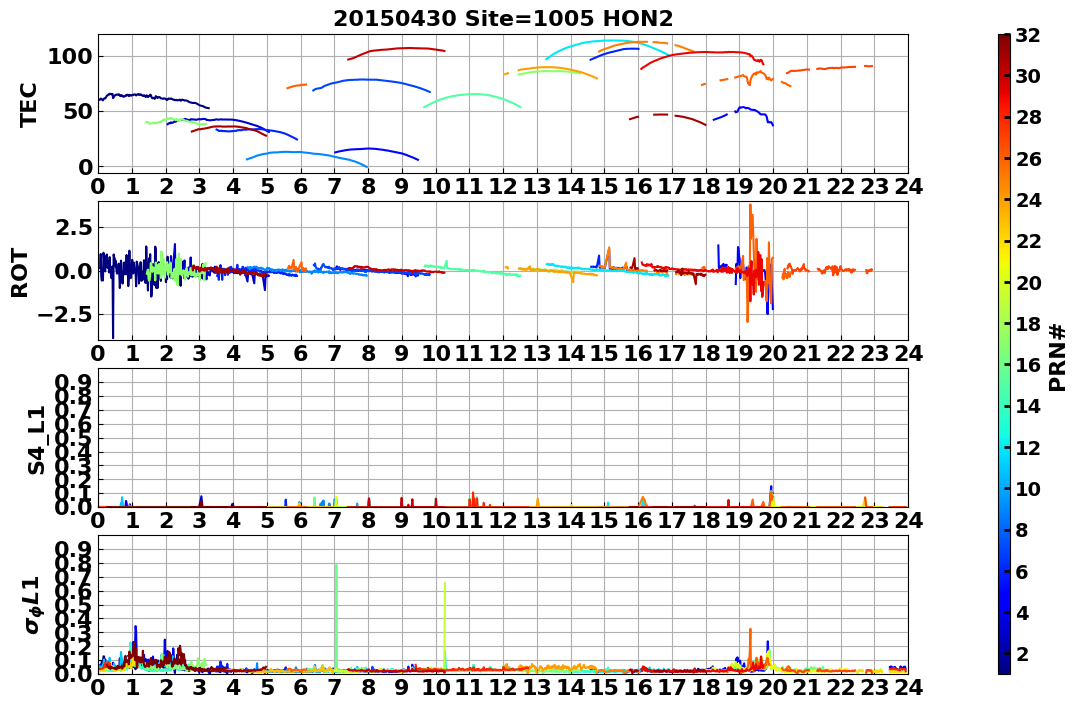This screenshot has height=709, width=1077.
Task: Click colorbar tick label 28
Action: [x=1028, y=117]
